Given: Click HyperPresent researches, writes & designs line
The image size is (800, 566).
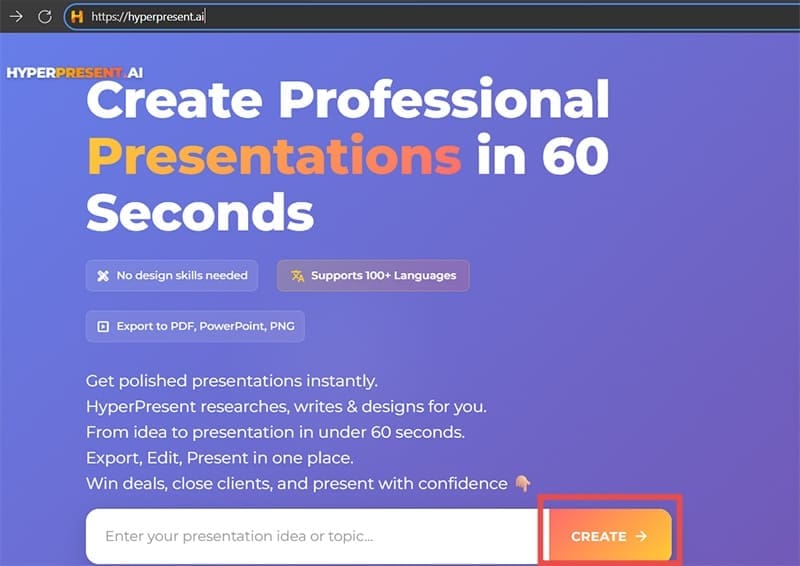Looking at the screenshot, I should [x=286, y=407].
